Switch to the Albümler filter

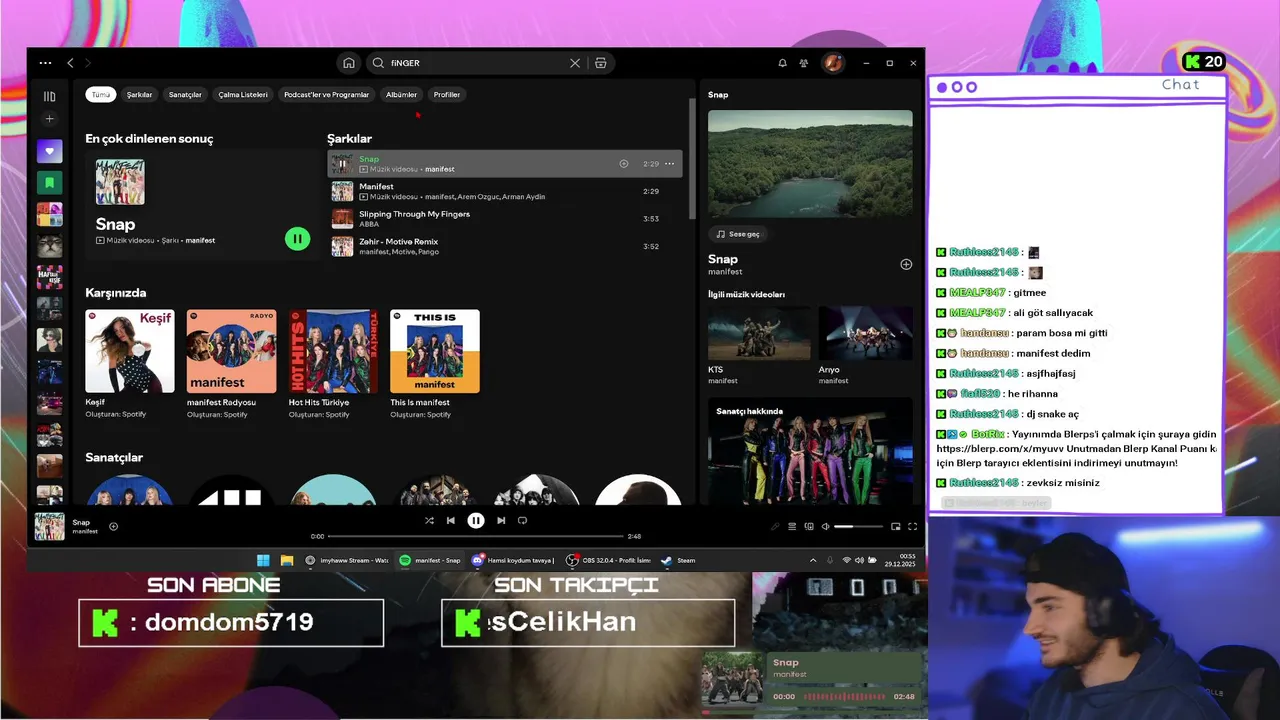tap(401, 95)
